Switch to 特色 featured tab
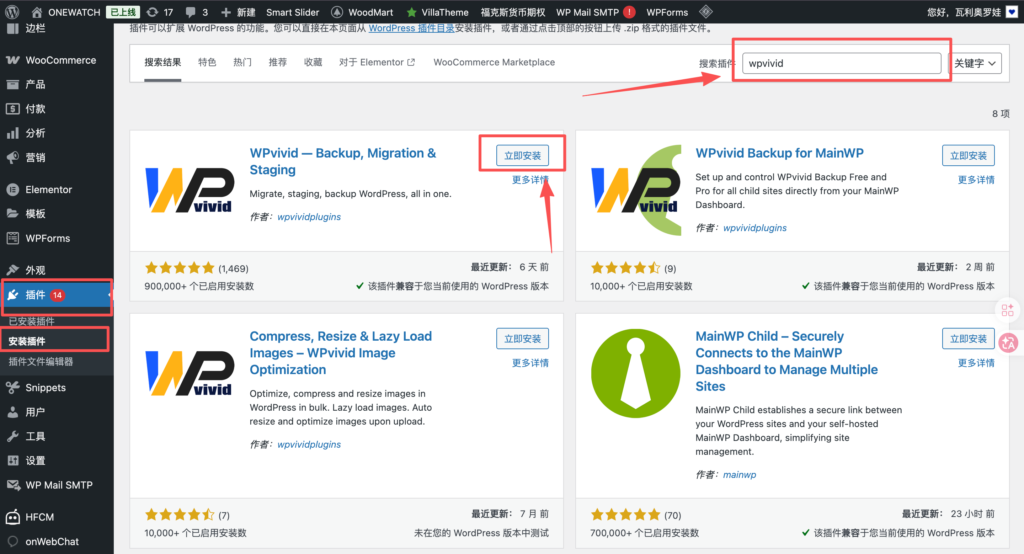This screenshot has width=1024, height=554. 207,62
